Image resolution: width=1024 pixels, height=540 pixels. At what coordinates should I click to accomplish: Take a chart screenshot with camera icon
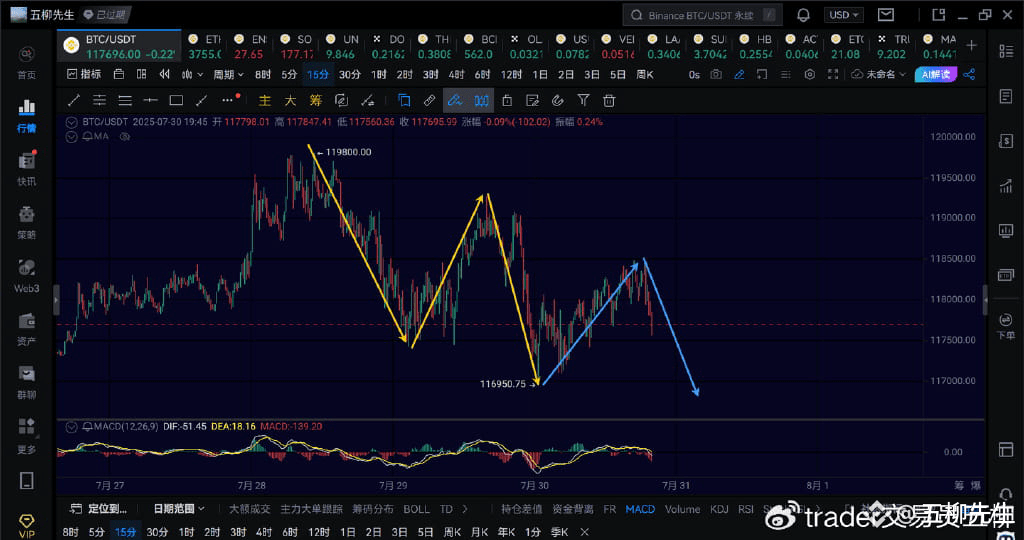(x=716, y=74)
